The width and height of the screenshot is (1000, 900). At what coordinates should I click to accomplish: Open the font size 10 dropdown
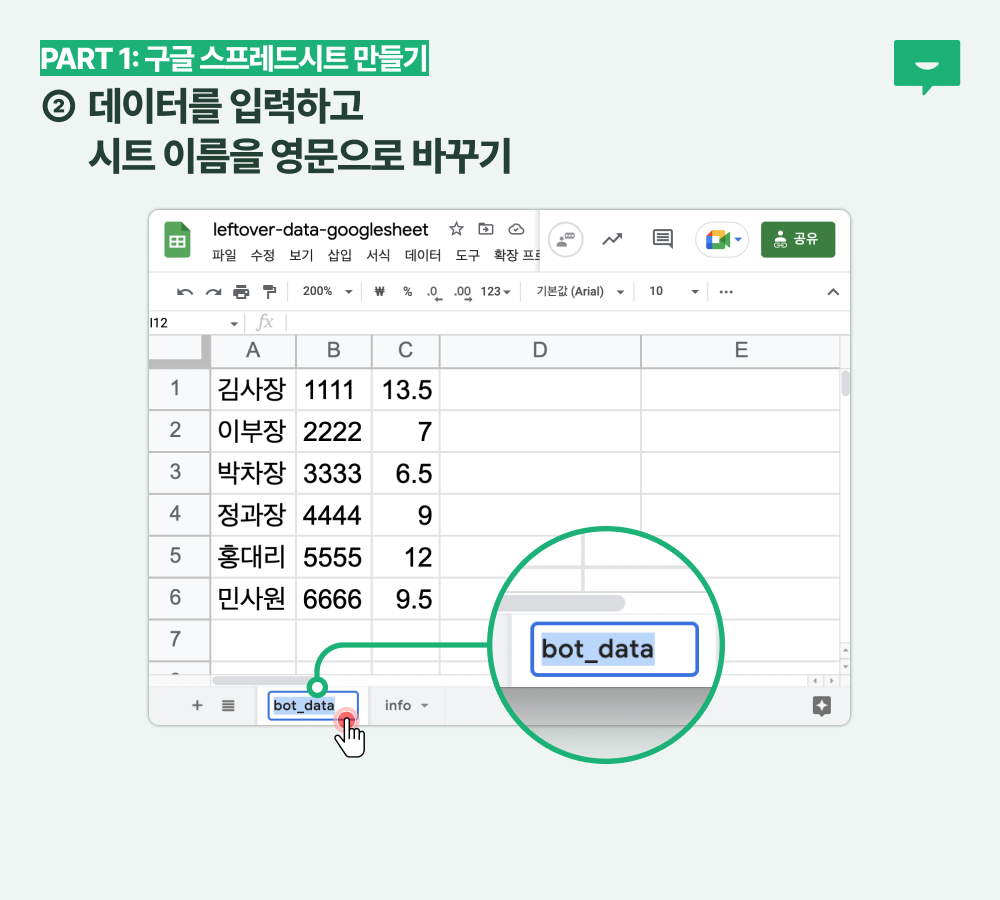tap(673, 291)
